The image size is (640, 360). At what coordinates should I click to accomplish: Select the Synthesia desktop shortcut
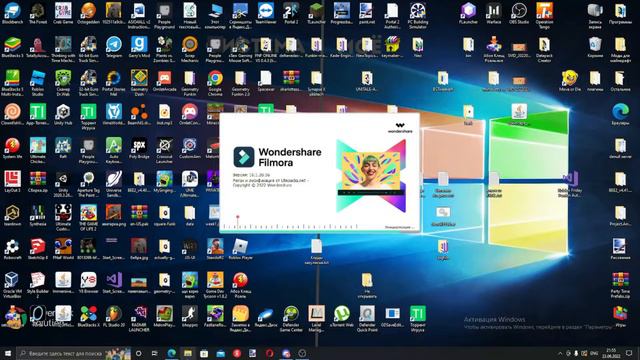pyautogui.click(x=38, y=216)
